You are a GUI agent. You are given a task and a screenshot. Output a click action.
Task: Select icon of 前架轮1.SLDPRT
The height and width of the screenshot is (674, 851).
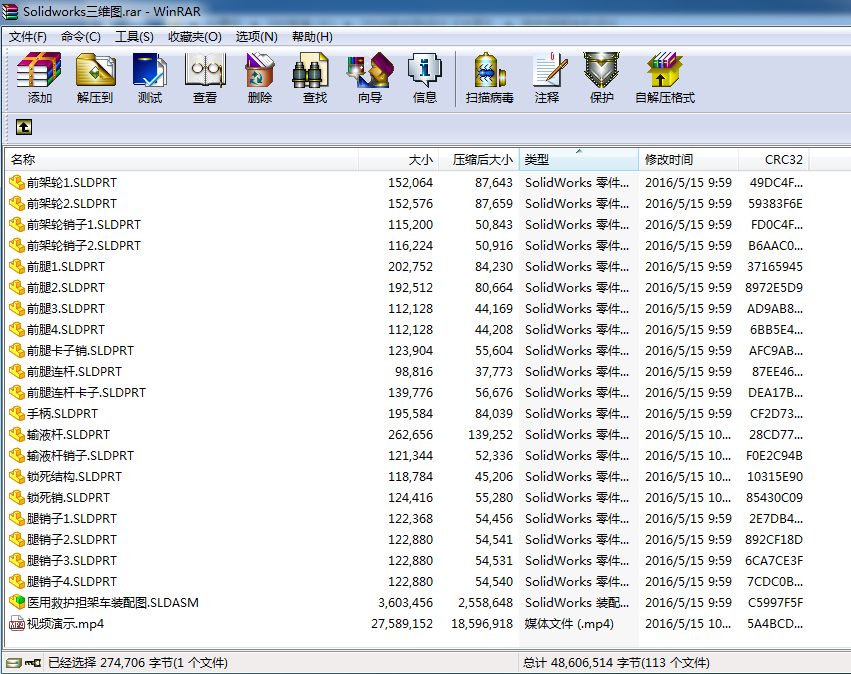pyautogui.click(x=17, y=182)
